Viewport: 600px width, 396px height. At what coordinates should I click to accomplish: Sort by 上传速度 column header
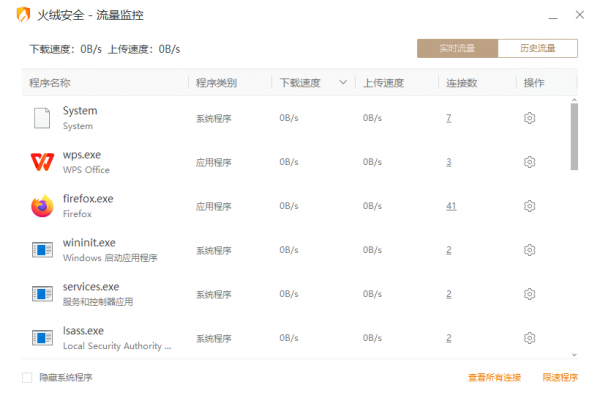coord(383,83)
